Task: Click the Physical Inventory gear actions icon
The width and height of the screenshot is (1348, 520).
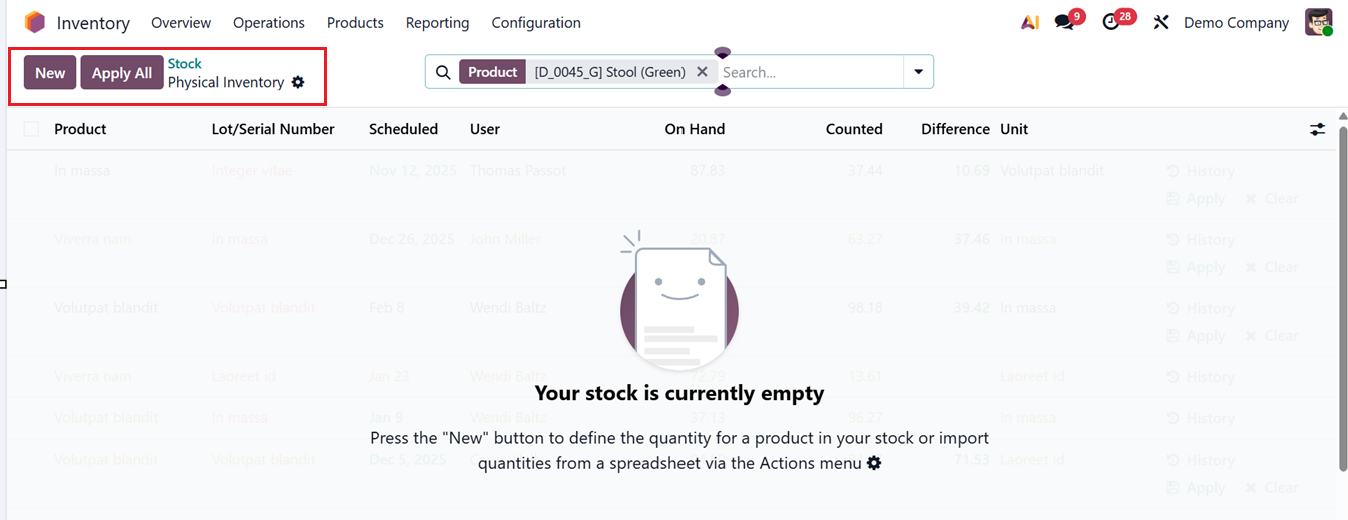Action: 298,82
